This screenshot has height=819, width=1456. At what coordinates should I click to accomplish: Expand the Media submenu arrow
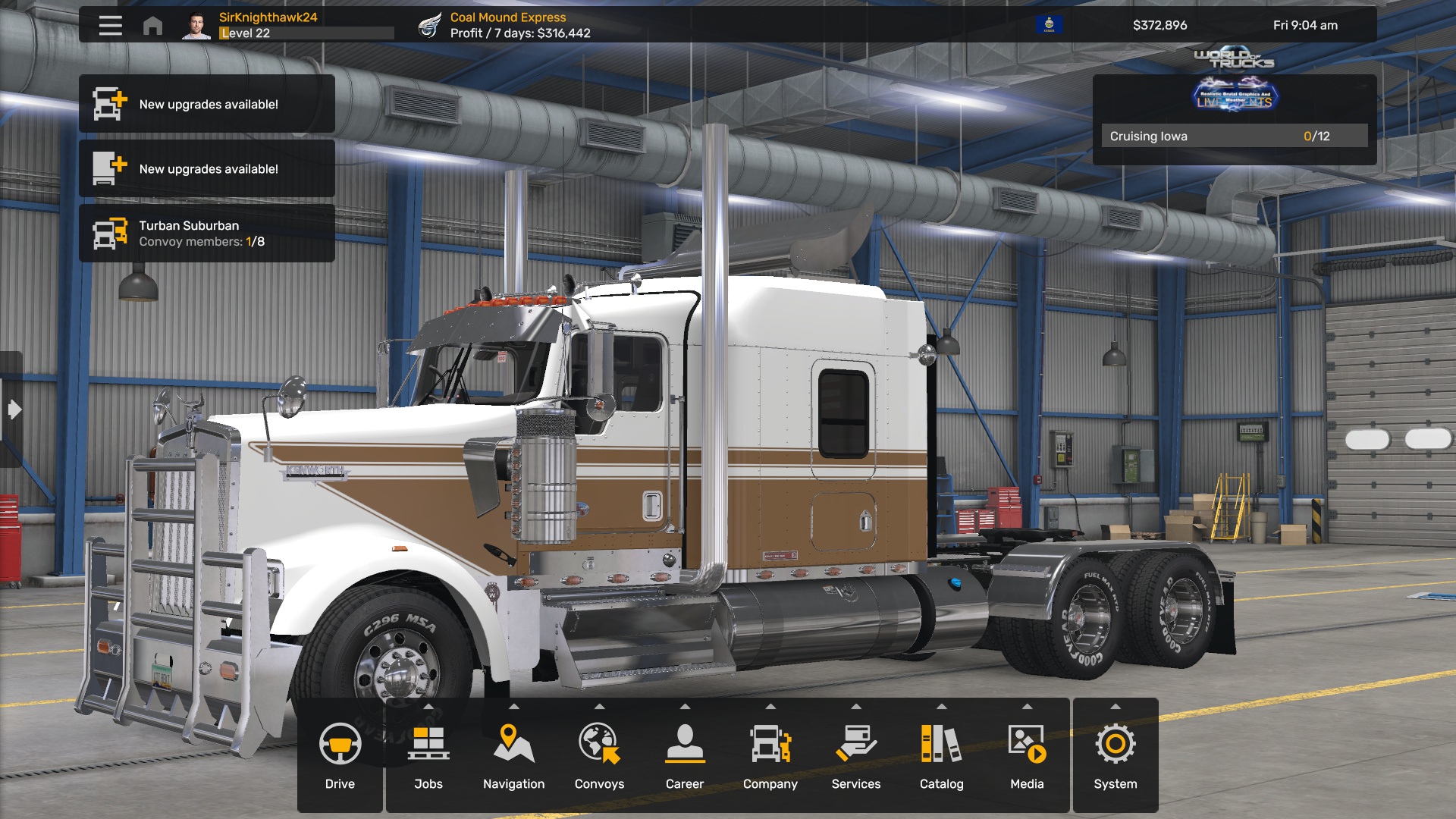(1027, 706)
